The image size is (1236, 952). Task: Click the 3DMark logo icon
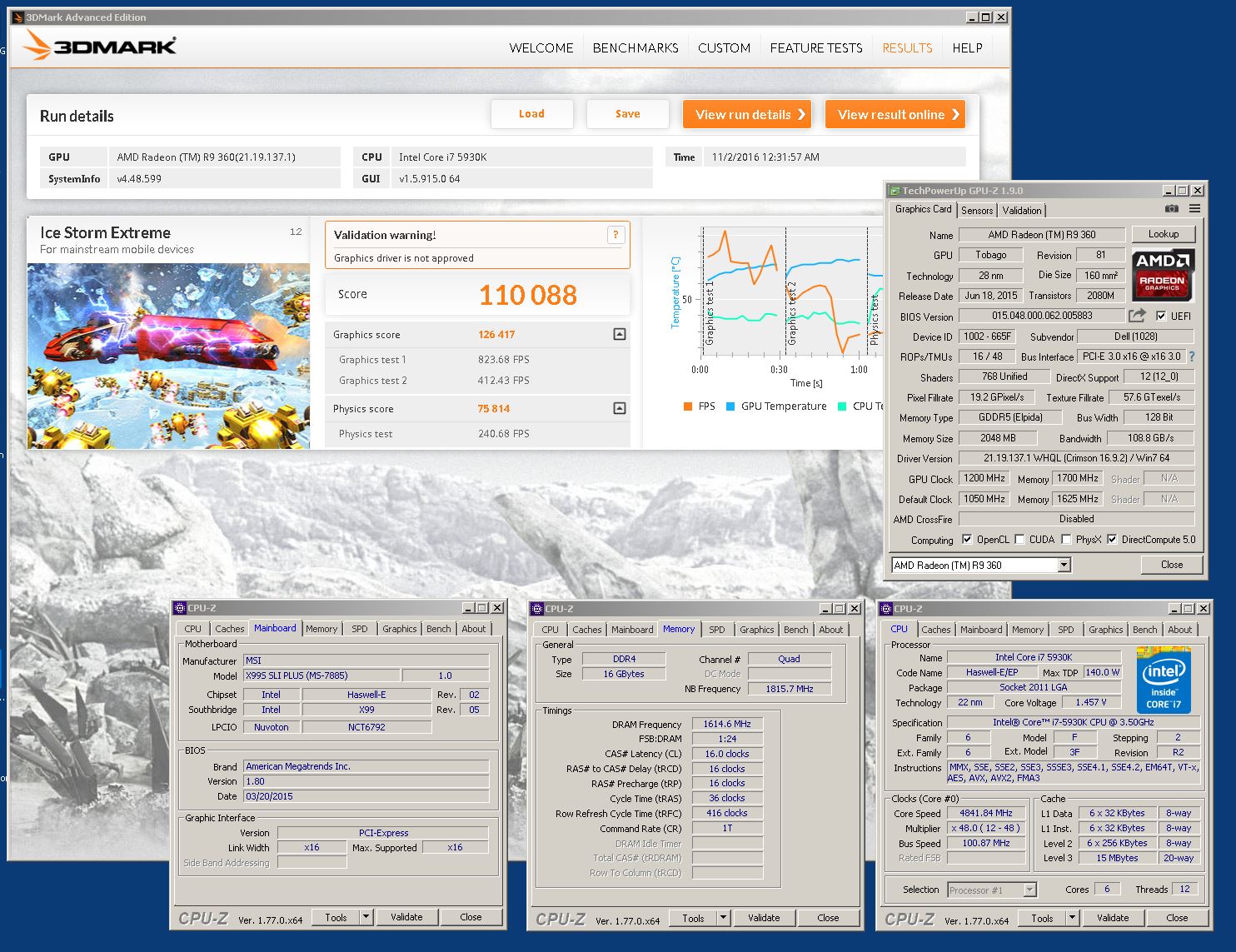(37, 45)
